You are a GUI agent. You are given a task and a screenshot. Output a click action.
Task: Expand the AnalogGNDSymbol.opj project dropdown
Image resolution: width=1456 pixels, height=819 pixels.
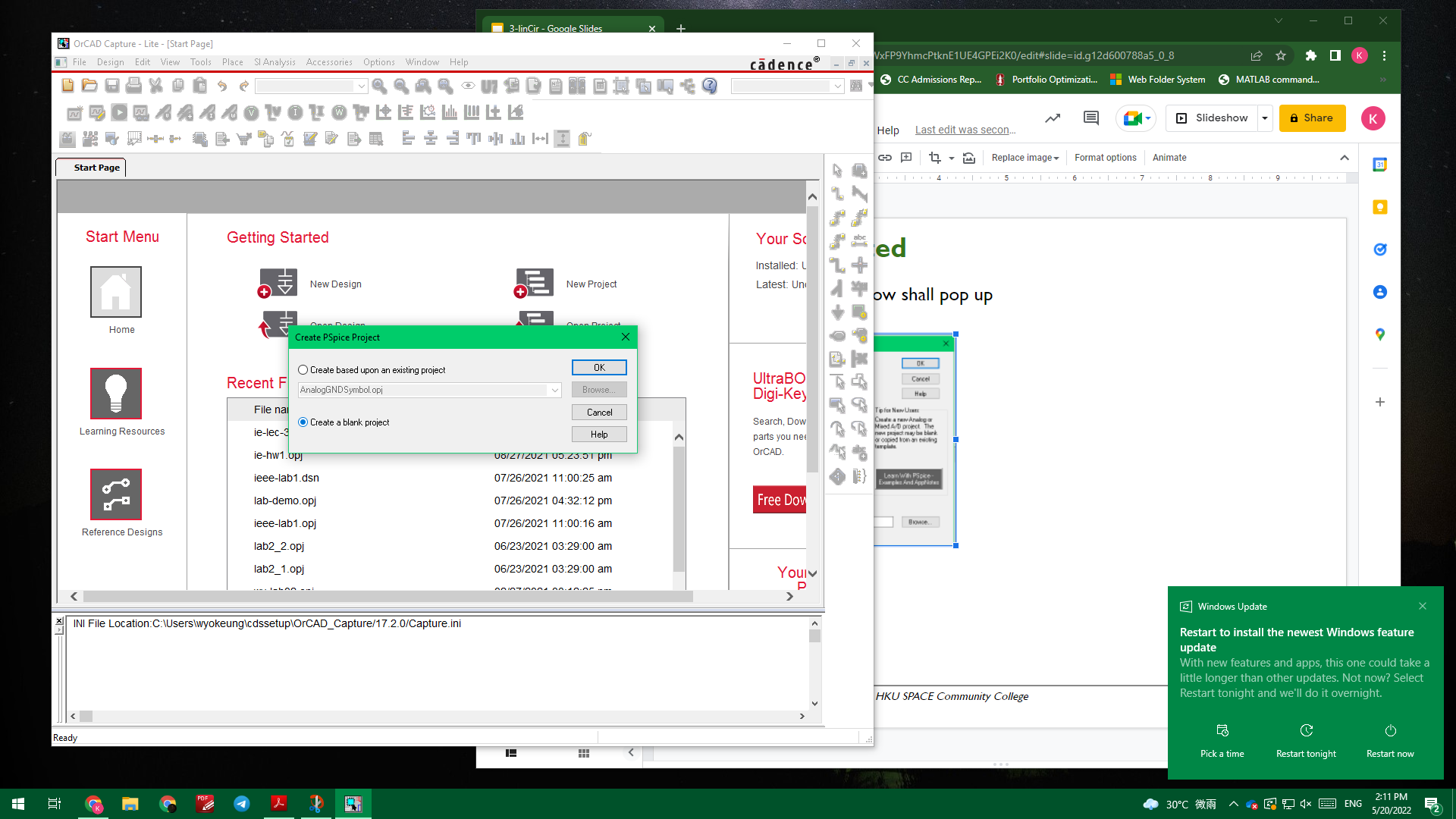[x=554, y=390]
